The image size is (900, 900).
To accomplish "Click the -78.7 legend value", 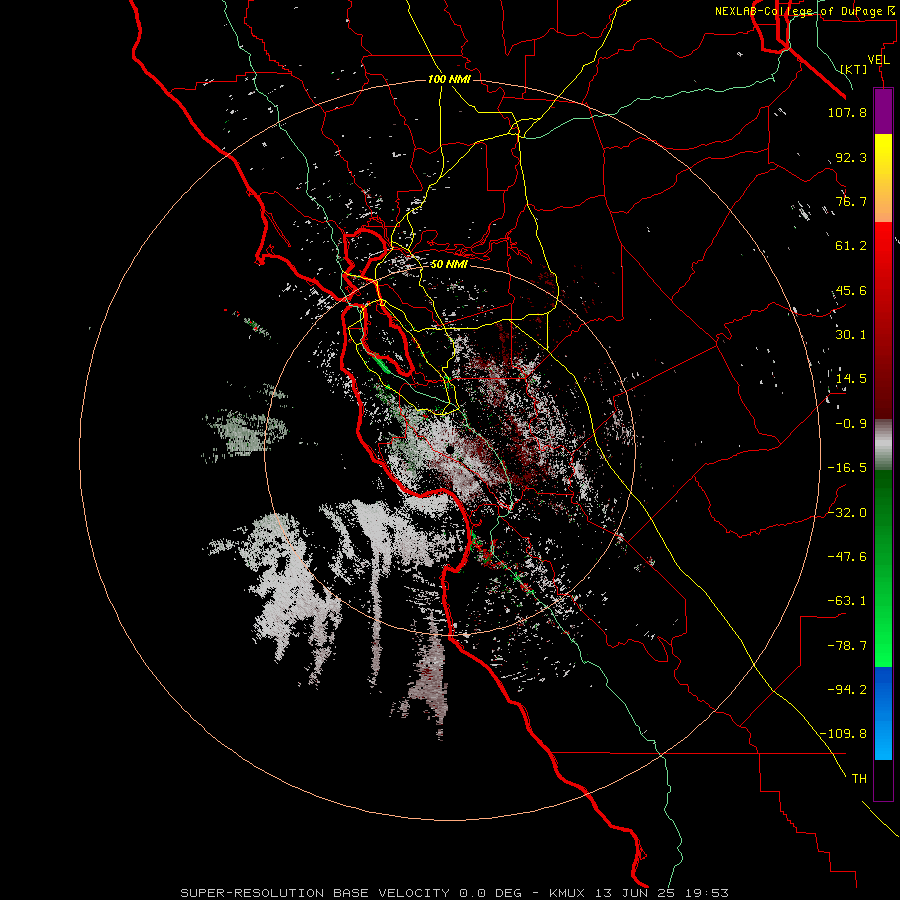I will pos(847,646).
